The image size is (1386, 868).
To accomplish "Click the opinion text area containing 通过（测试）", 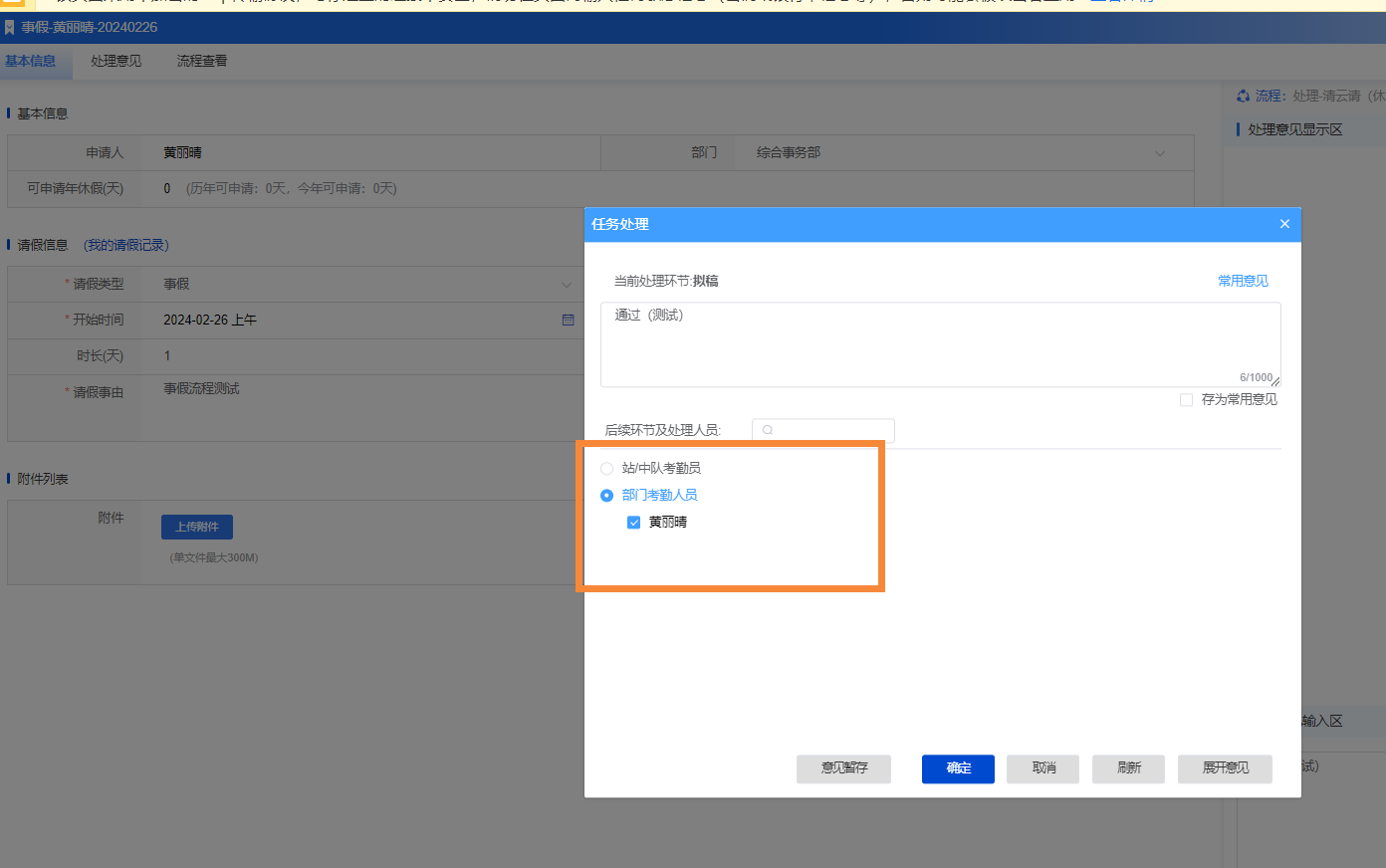I will (940, 344).
